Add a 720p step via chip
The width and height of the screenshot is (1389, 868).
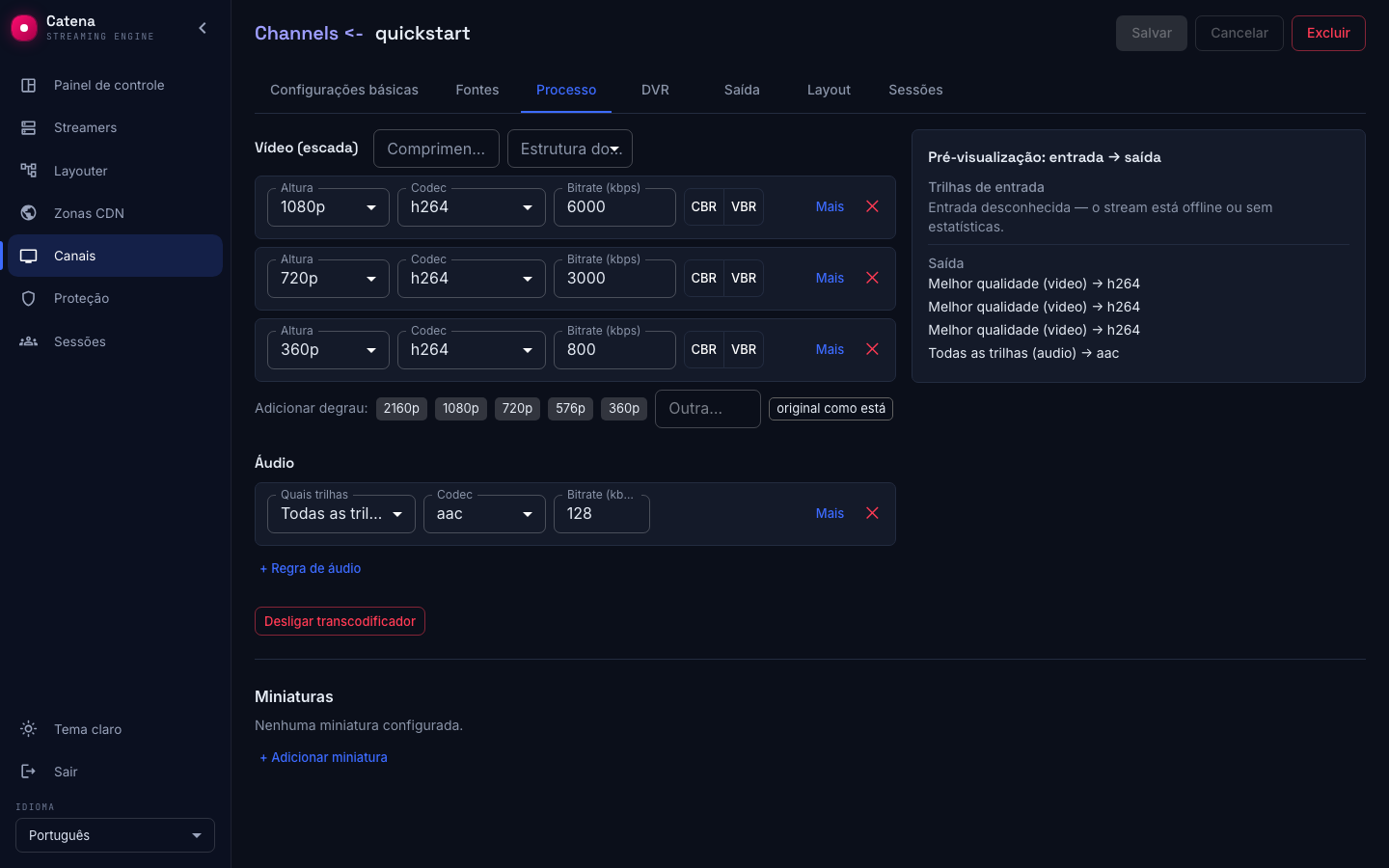(517, 408)
